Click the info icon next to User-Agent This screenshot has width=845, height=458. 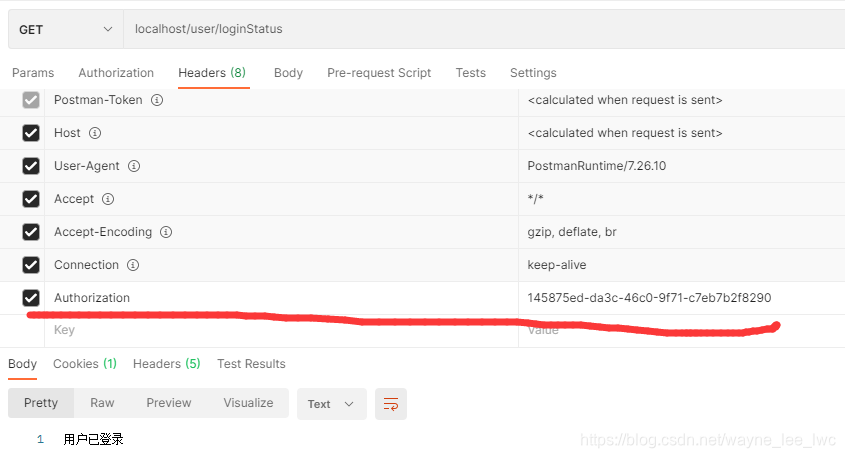click(x=134, y=166)
